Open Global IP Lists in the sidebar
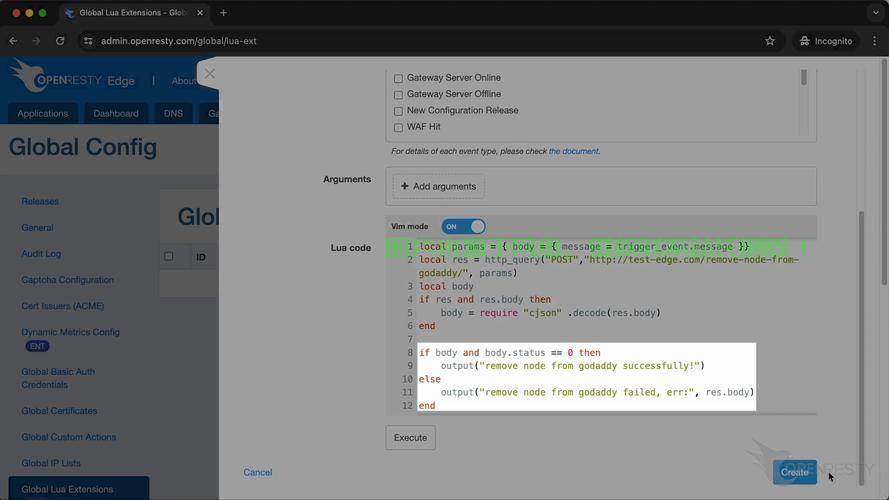Image resolution: width=889 pixels, height=500 pixels. [x=50, y=463]
